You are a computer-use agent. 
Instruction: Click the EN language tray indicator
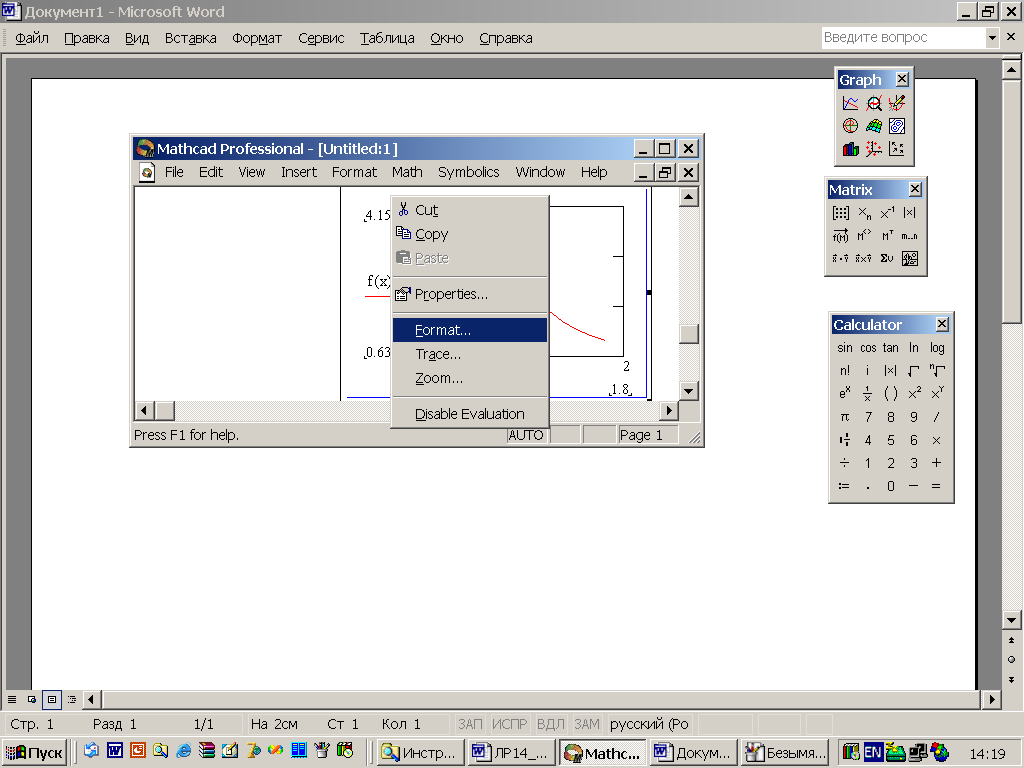(873, 752)
